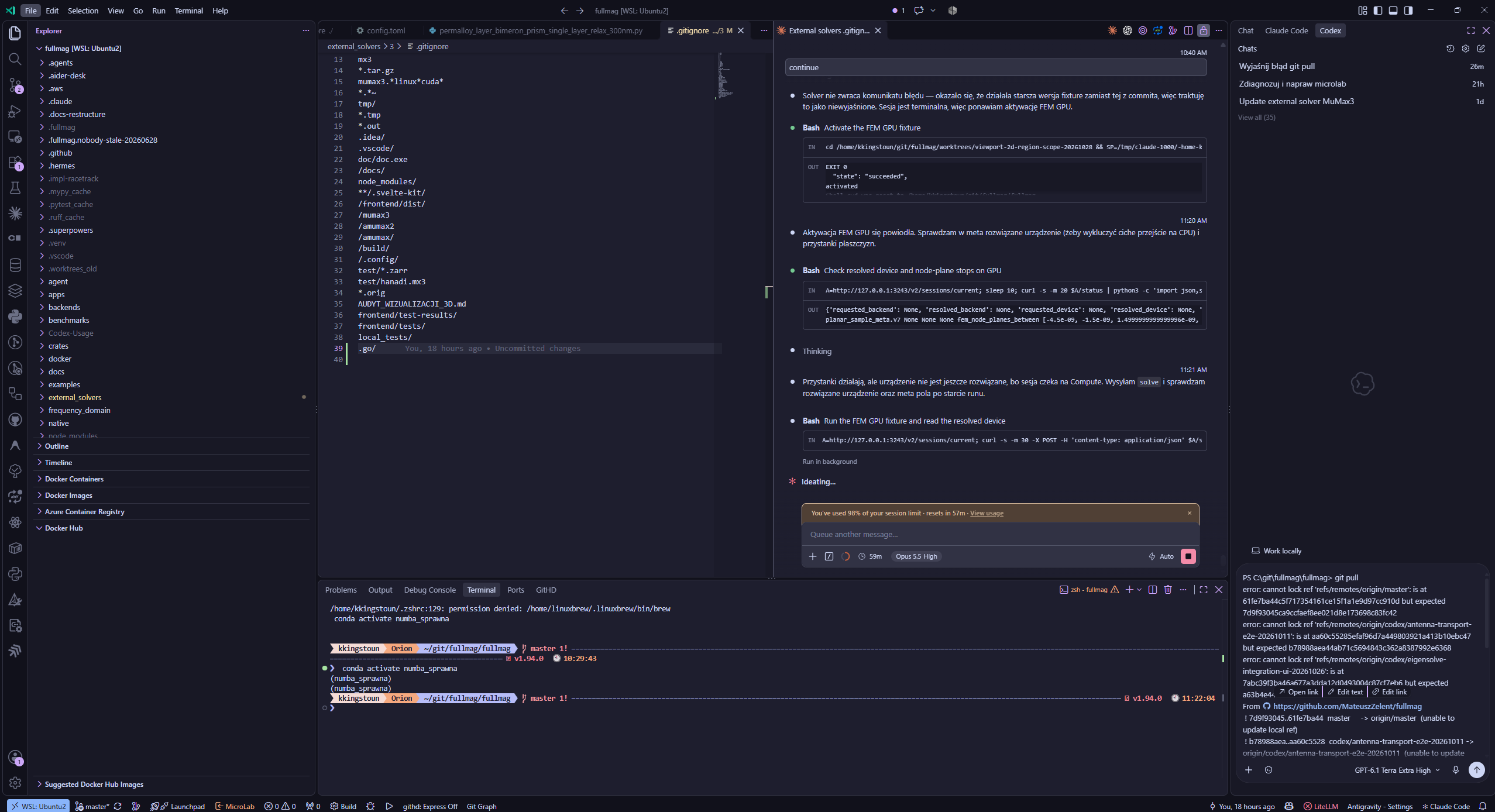Focus the Queue another message field
This screenshot has height=812, width=1495.
1000,534
